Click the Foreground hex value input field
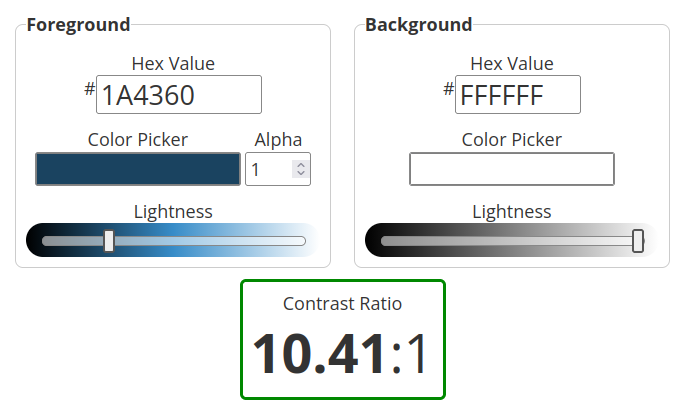Viewport: 696px width, 411px height. point(178,95)
